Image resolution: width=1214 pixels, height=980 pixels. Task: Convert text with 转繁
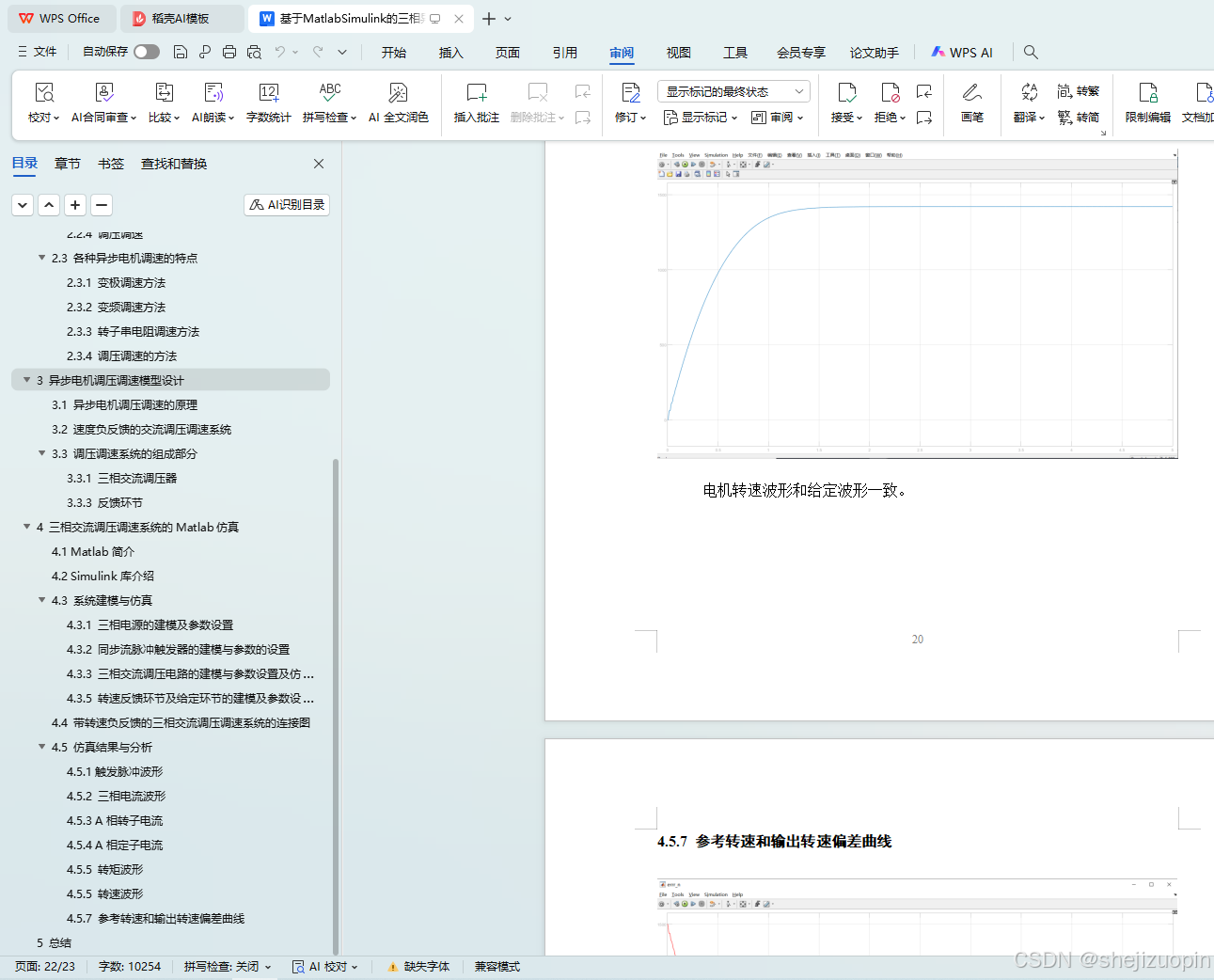coord(1078,91)
